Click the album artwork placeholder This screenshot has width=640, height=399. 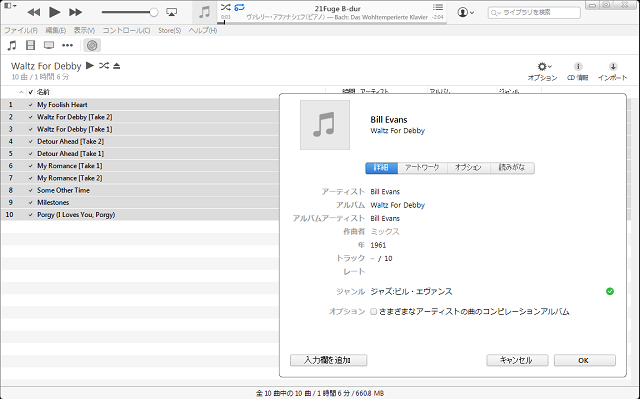[325, 125]
